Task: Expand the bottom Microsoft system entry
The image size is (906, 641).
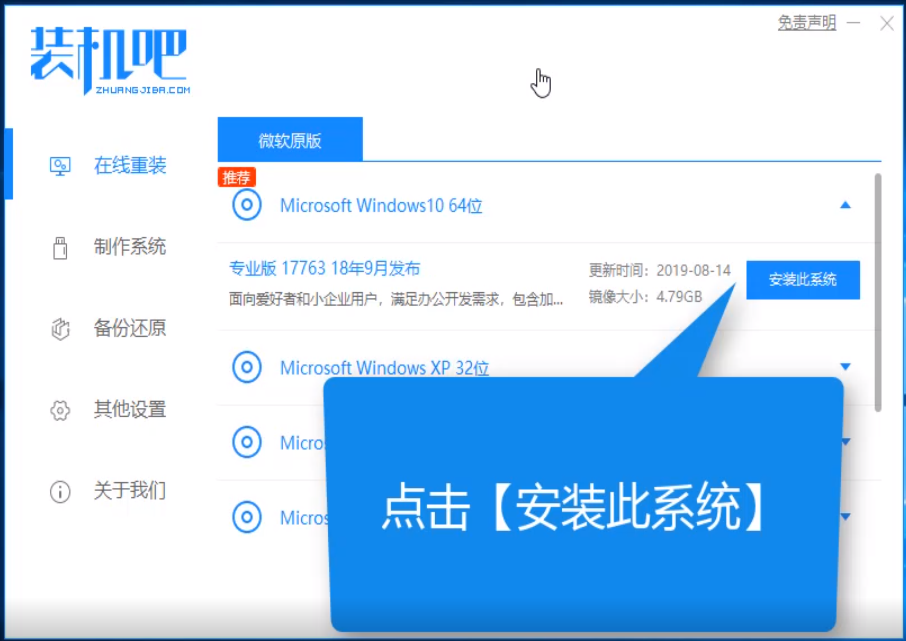Action: [845, 517]
